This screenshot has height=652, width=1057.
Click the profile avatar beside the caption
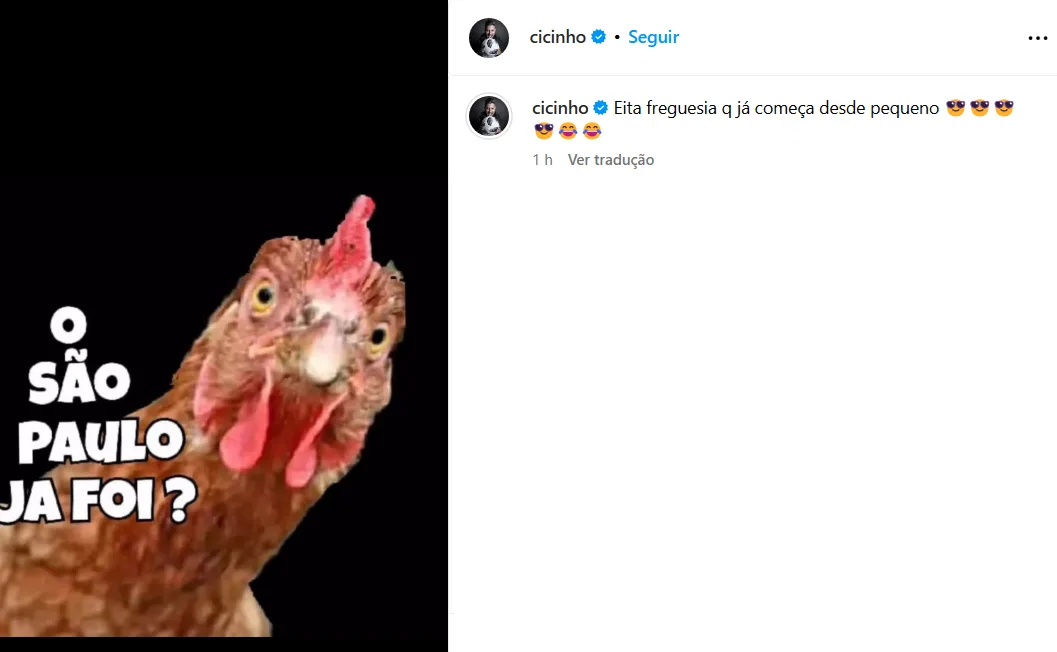tap(489, 117)
